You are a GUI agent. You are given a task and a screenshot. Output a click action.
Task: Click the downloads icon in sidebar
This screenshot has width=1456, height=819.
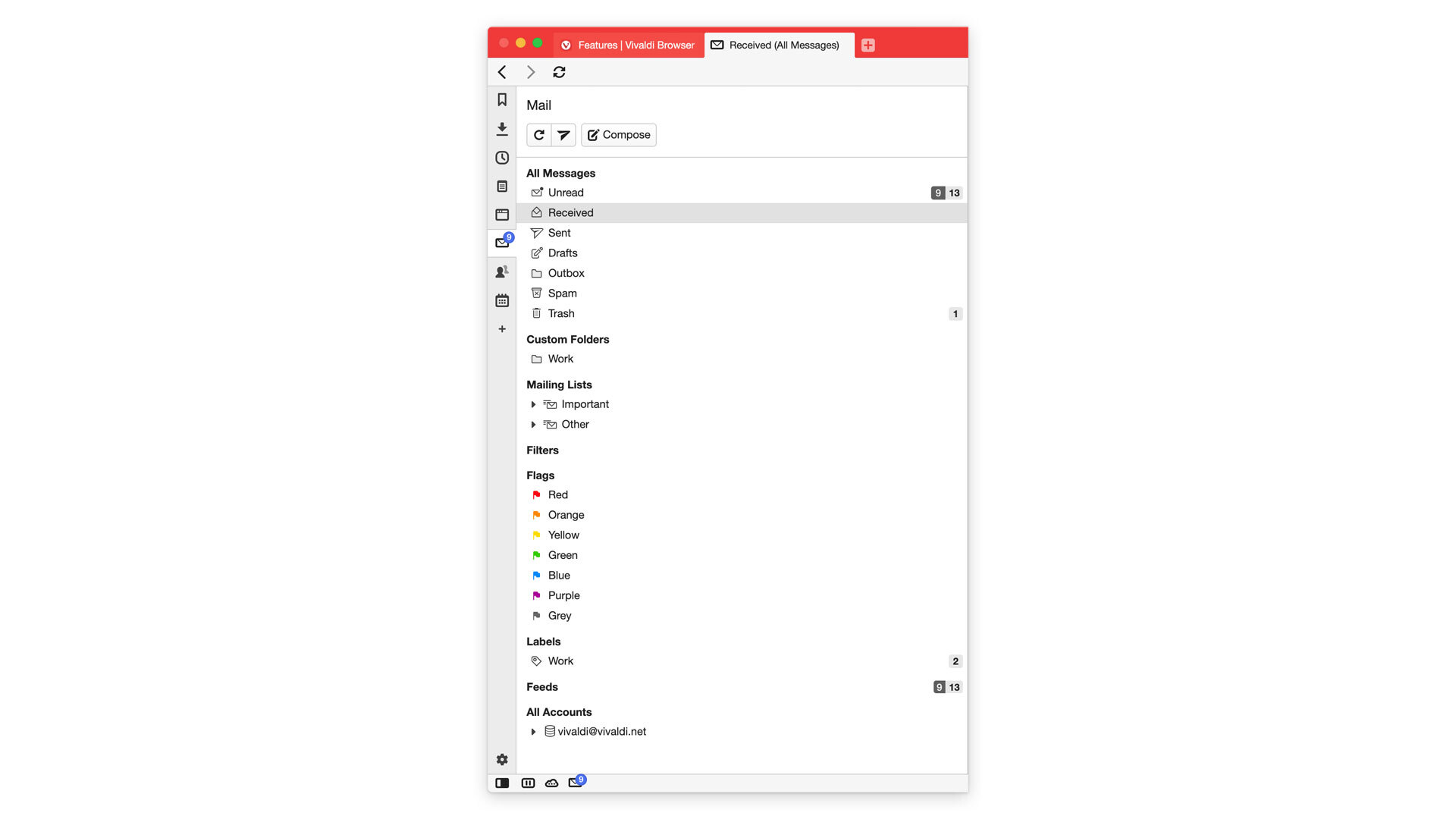coord(501,128)
